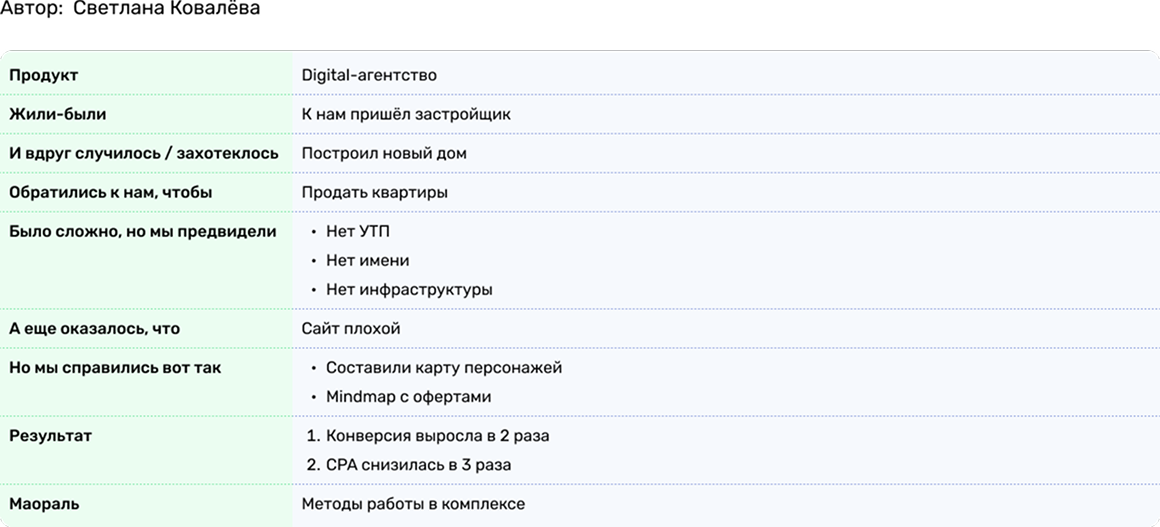Click the Нет инфраструктуры bullet item
The width and height of the screenshot is (1160, 527).
pyautogui.click(x=409, y=289)
